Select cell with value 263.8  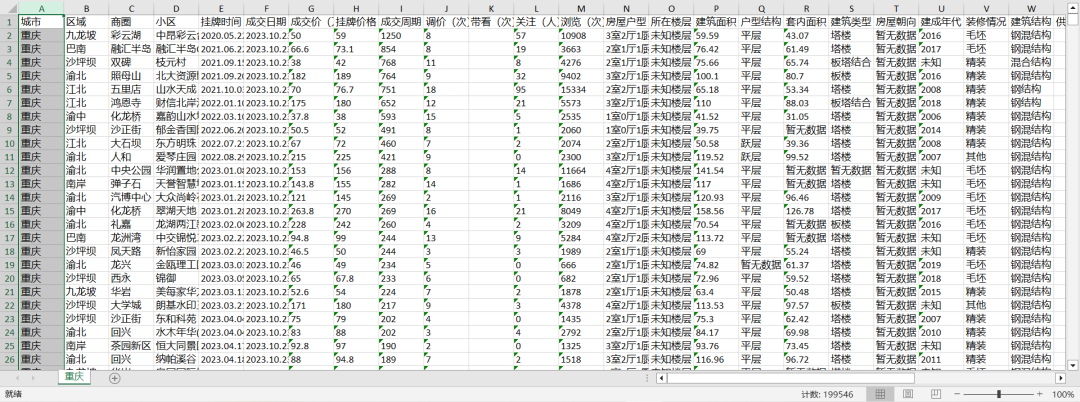click(311, 211)
